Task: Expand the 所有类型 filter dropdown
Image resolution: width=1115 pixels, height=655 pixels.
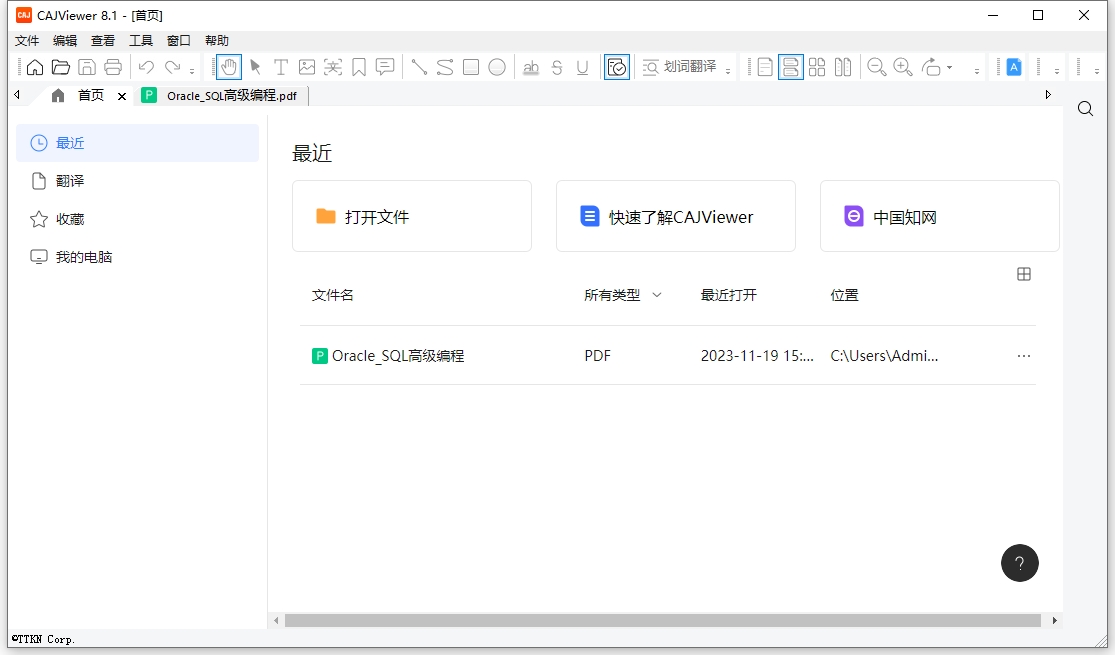Action: pos(657,295)
